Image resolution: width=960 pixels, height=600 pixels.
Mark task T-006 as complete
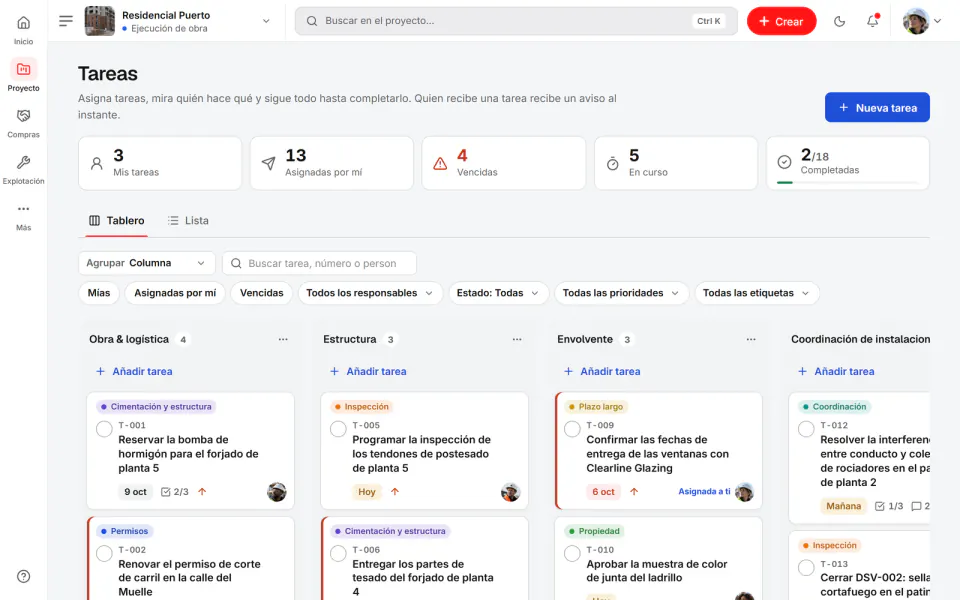click(x=338, y=553)
